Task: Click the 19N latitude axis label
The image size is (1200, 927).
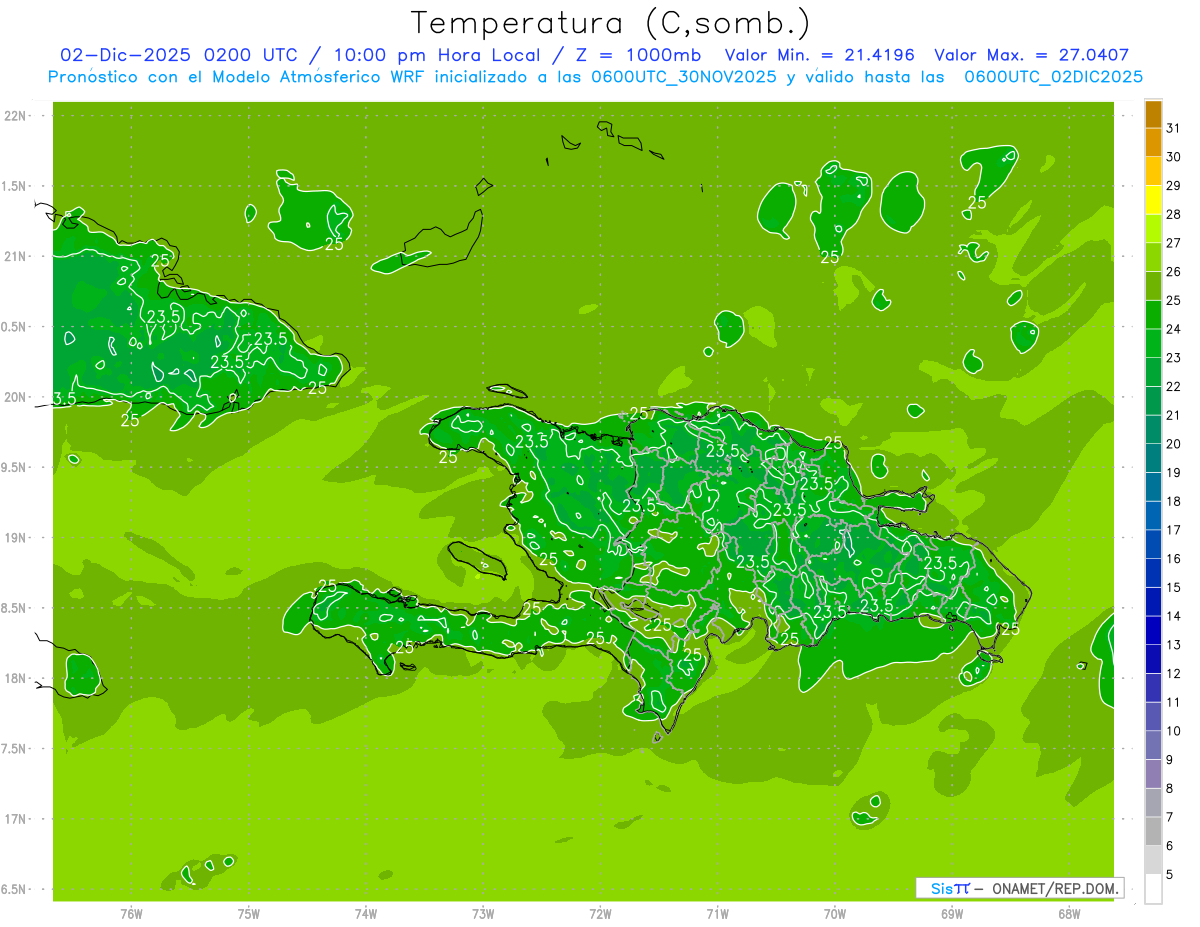Action: tap(16, 538)
